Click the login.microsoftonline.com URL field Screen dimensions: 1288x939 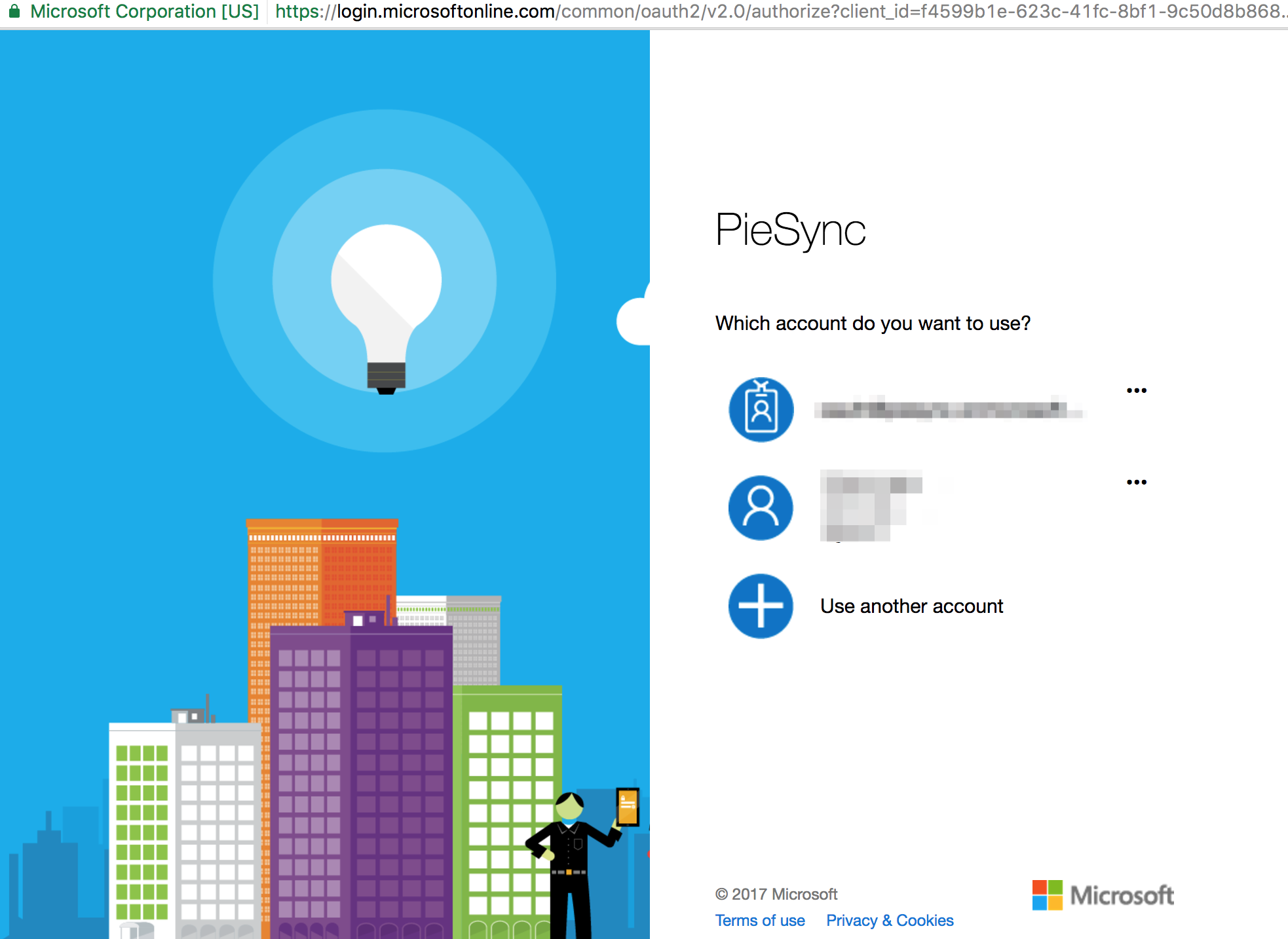coord(780,11)
